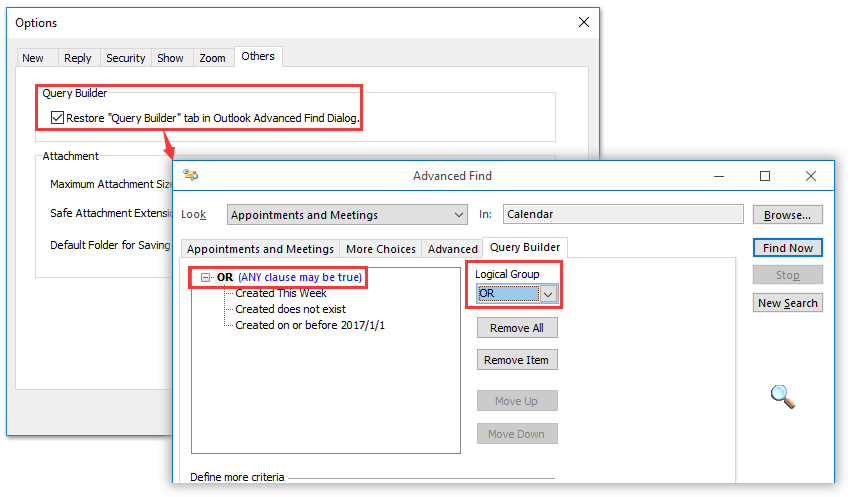Click the Remove All button
The image size is (856, 497).
click(x=516, y=328)
